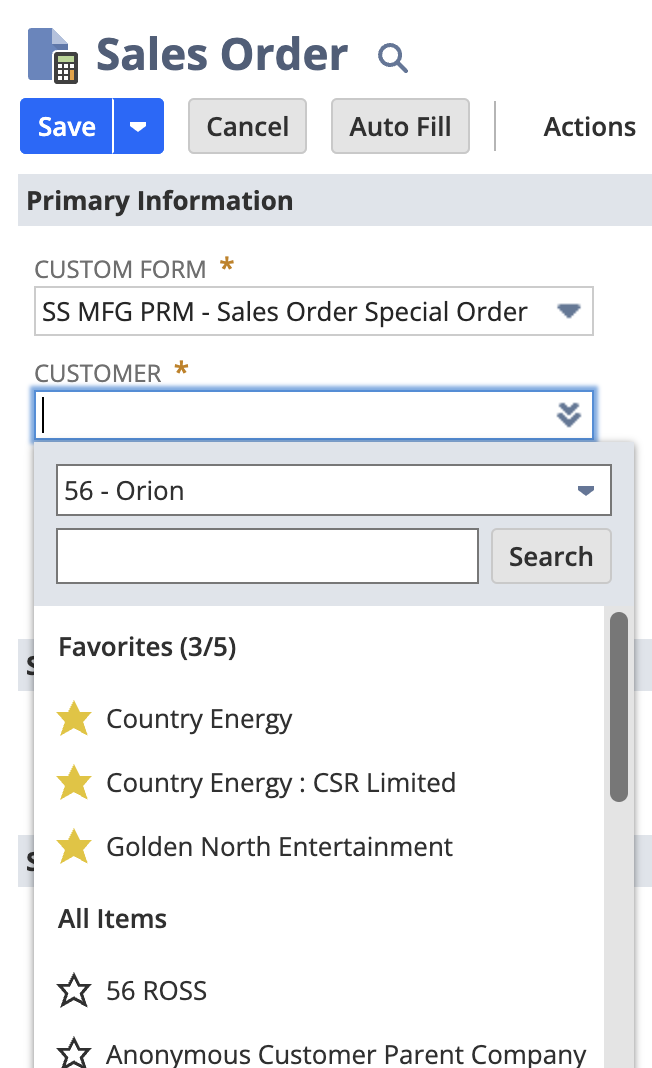
Task: Open the 56 - Orion subsidiary dropdown
Action: tap(585, 491)
